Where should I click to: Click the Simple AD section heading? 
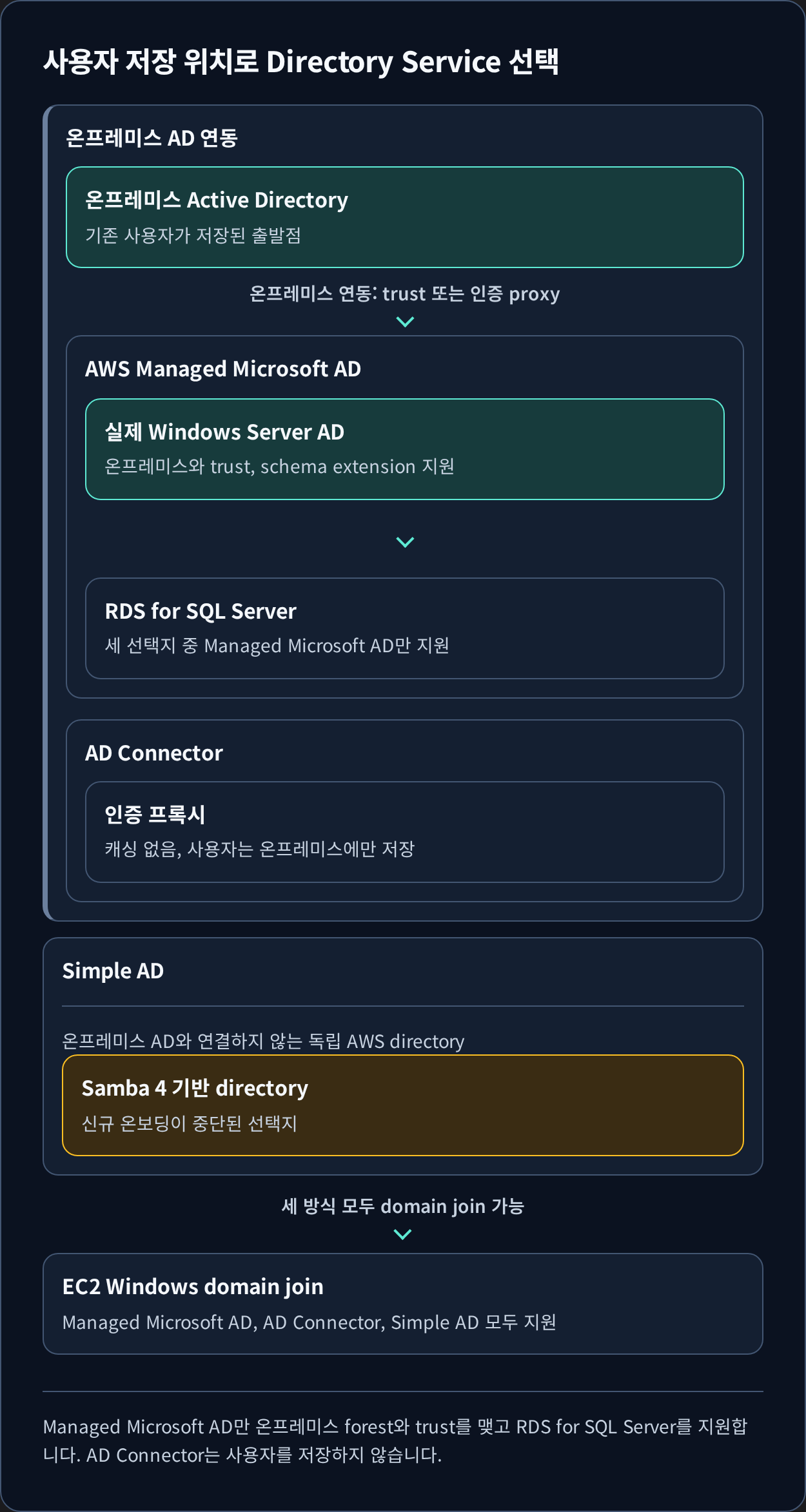click(113, 971)
